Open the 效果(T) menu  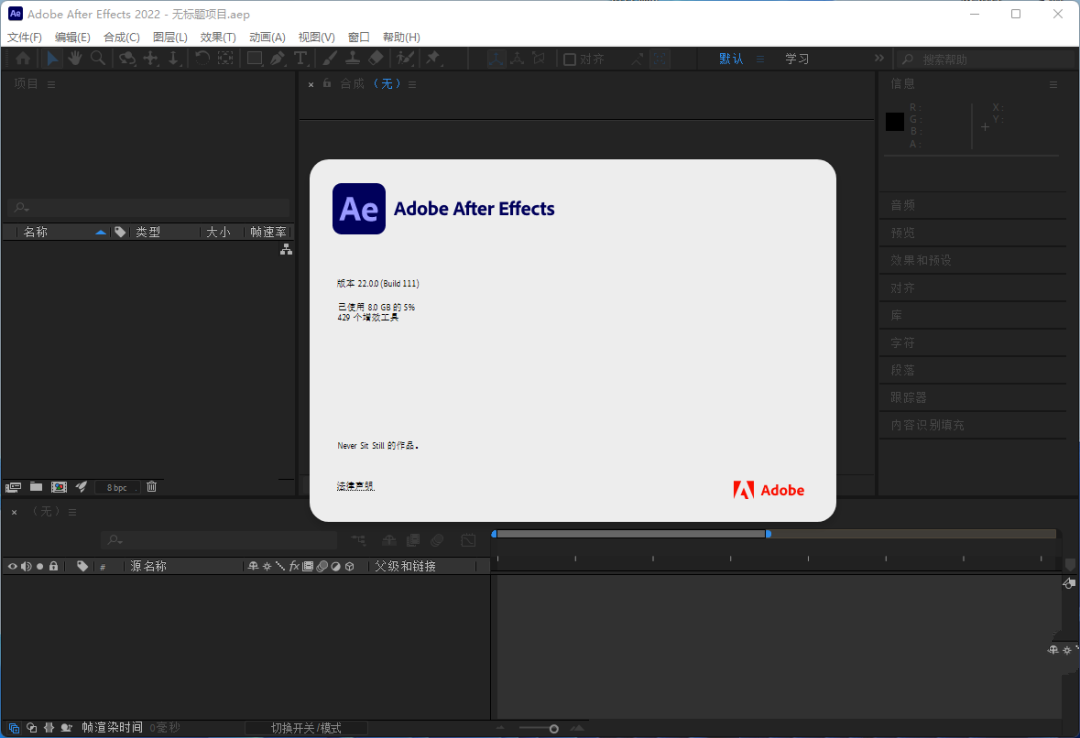[x=218, y=37]
